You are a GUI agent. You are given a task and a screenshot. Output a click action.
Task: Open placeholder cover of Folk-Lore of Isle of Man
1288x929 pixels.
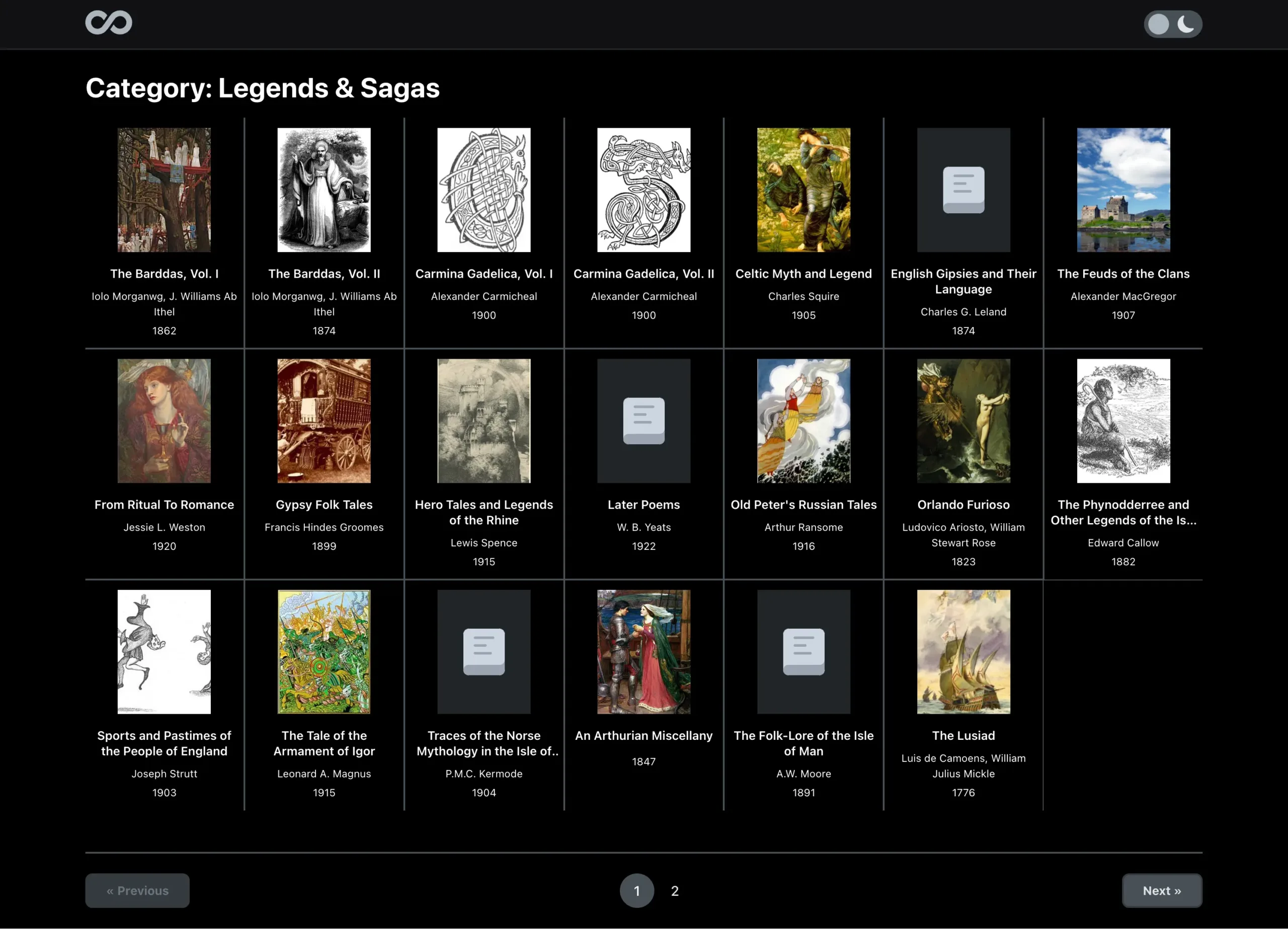click(x=803, y=651)
